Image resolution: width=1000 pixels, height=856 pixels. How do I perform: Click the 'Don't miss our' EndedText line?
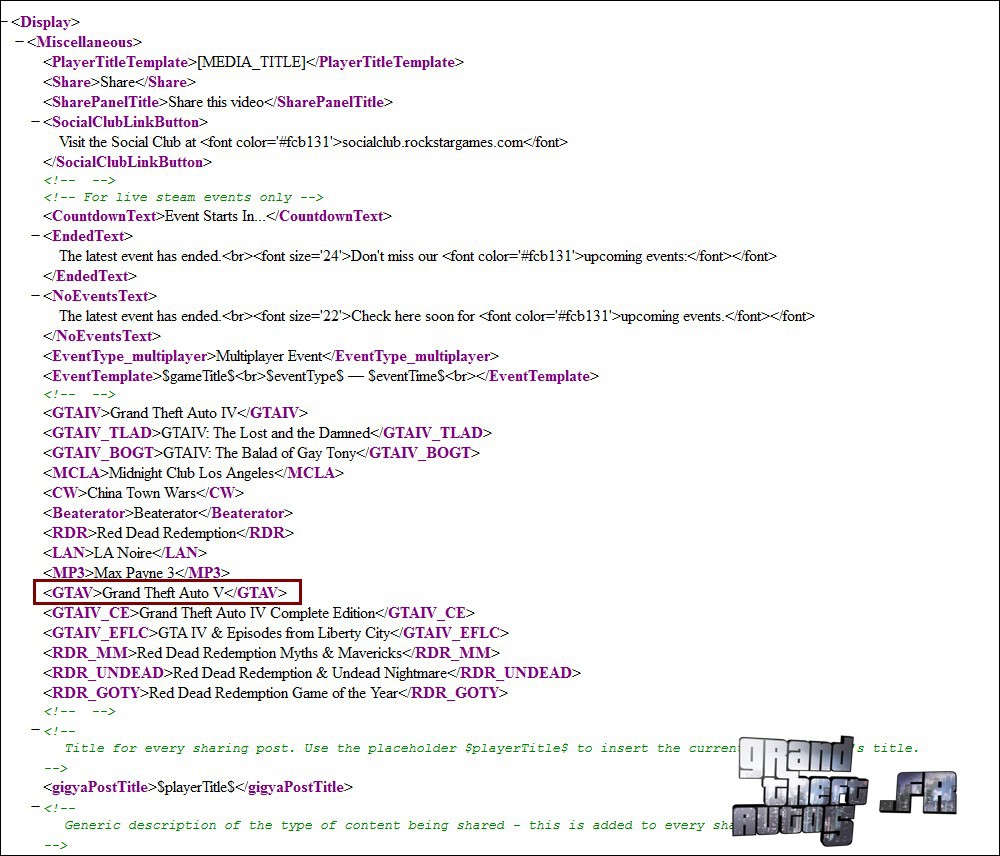(418, 256)
